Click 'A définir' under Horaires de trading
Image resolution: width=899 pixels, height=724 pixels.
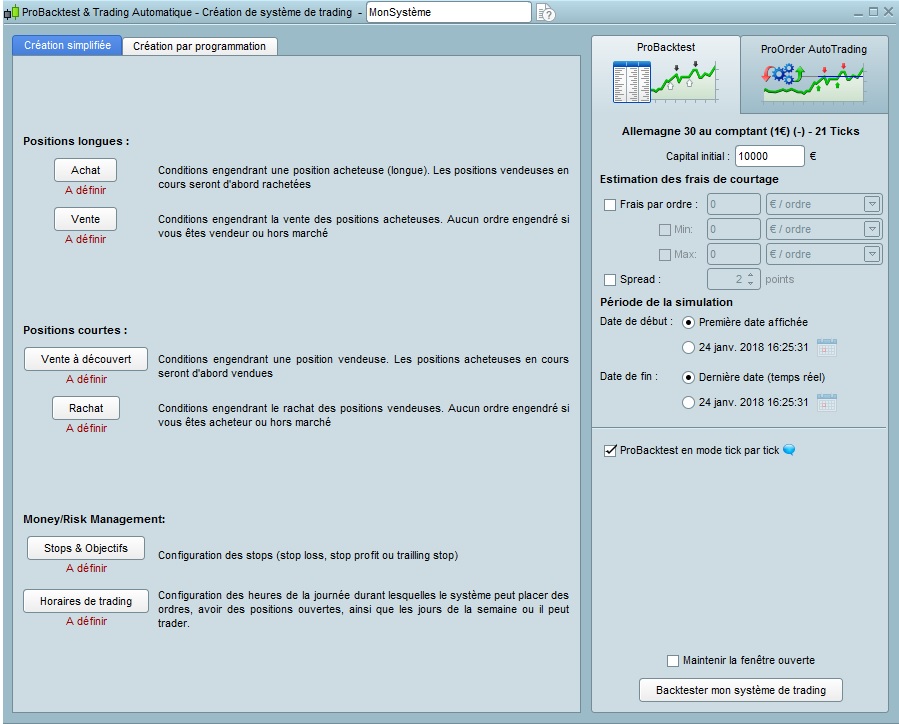86,621
